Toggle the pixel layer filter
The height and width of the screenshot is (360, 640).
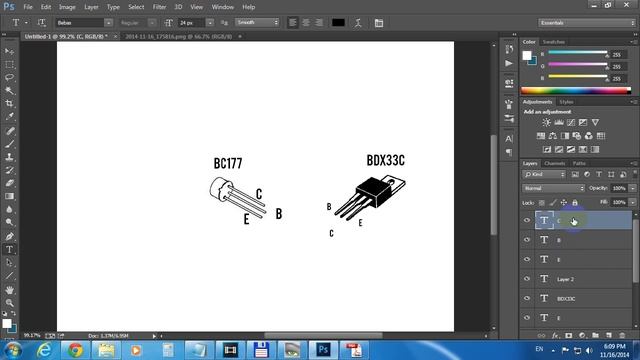(575, 175)
